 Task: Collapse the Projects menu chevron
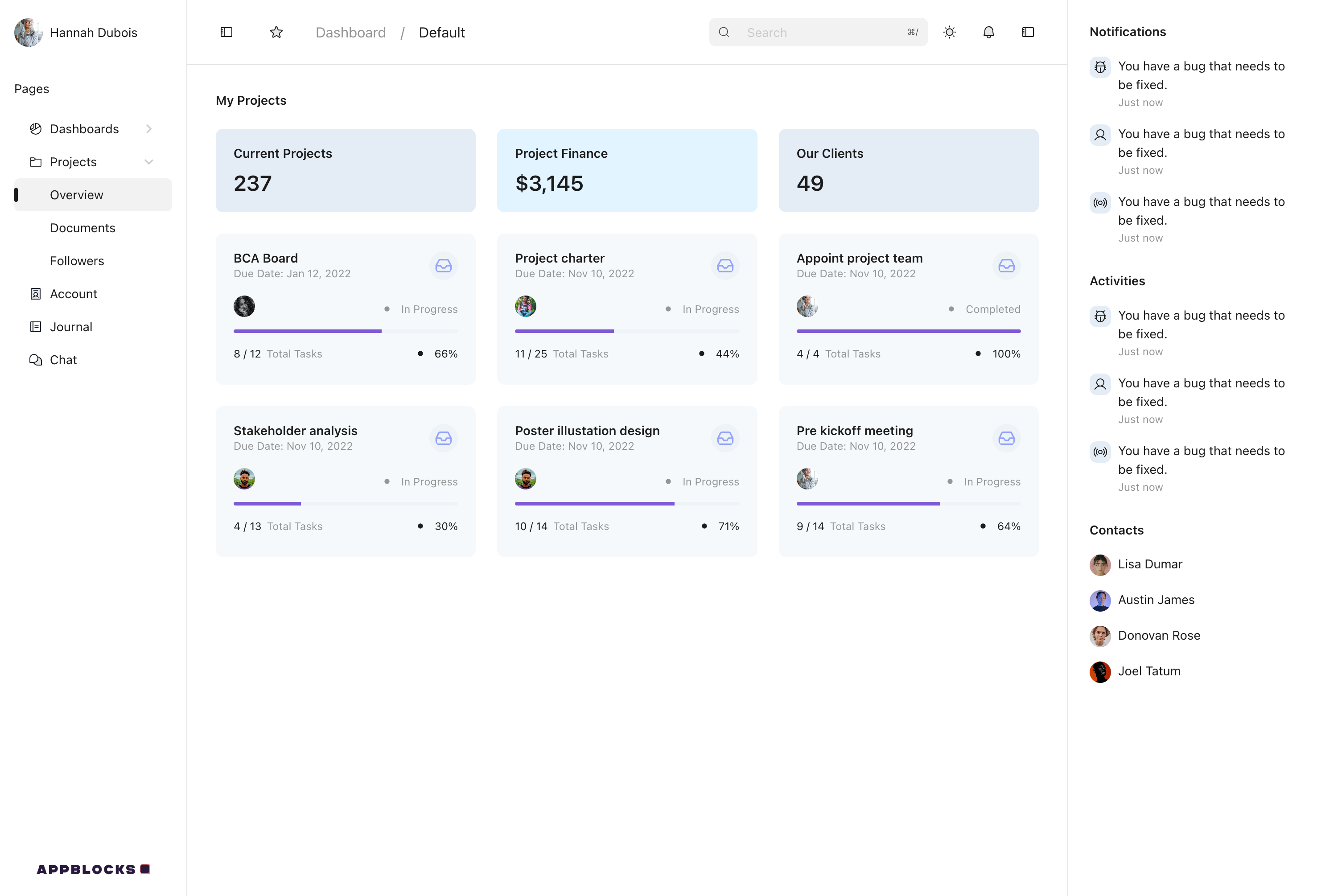(x=148, y=162)
